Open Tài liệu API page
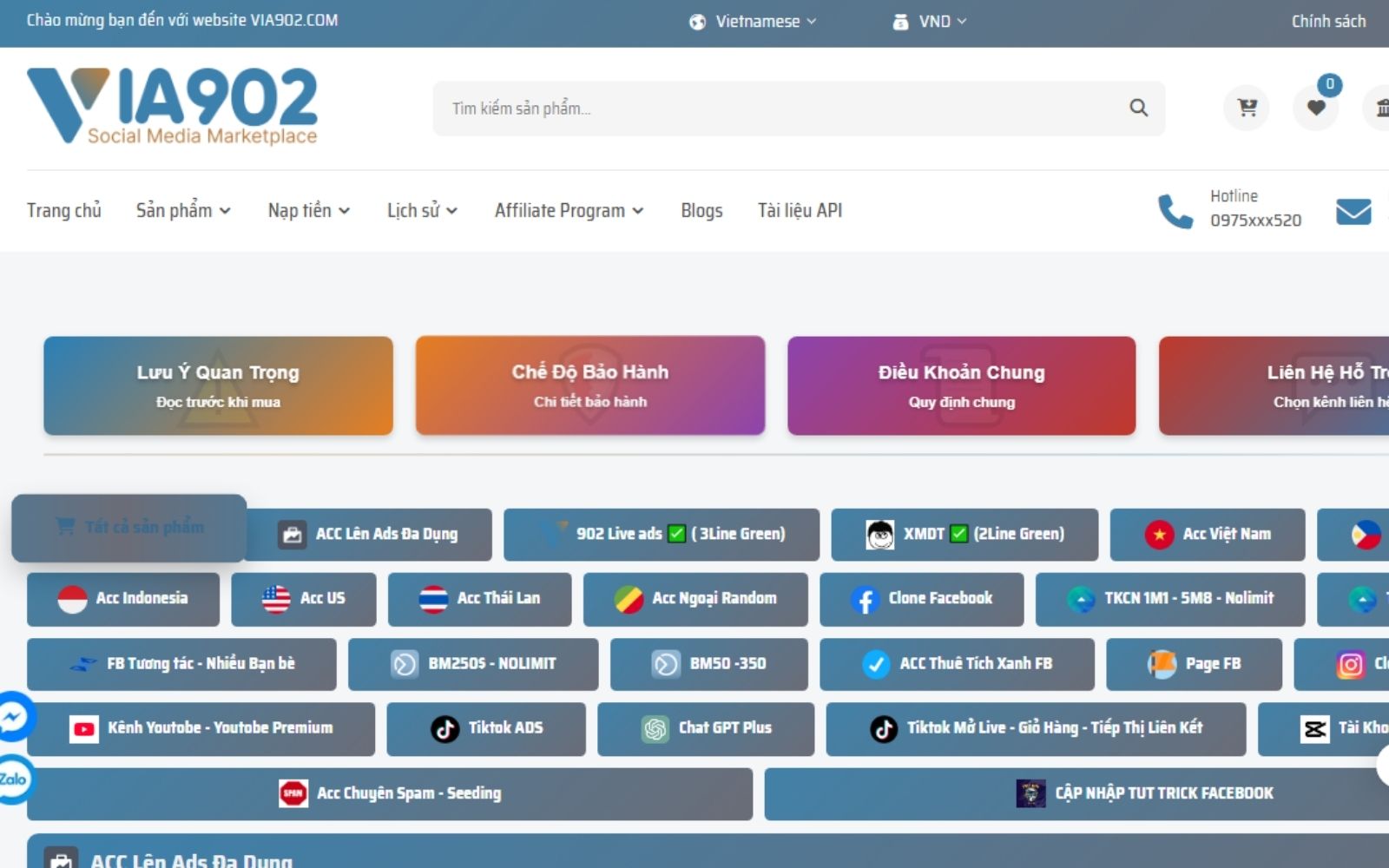This screenshot has width=1389, height=868. coord(800,211)
